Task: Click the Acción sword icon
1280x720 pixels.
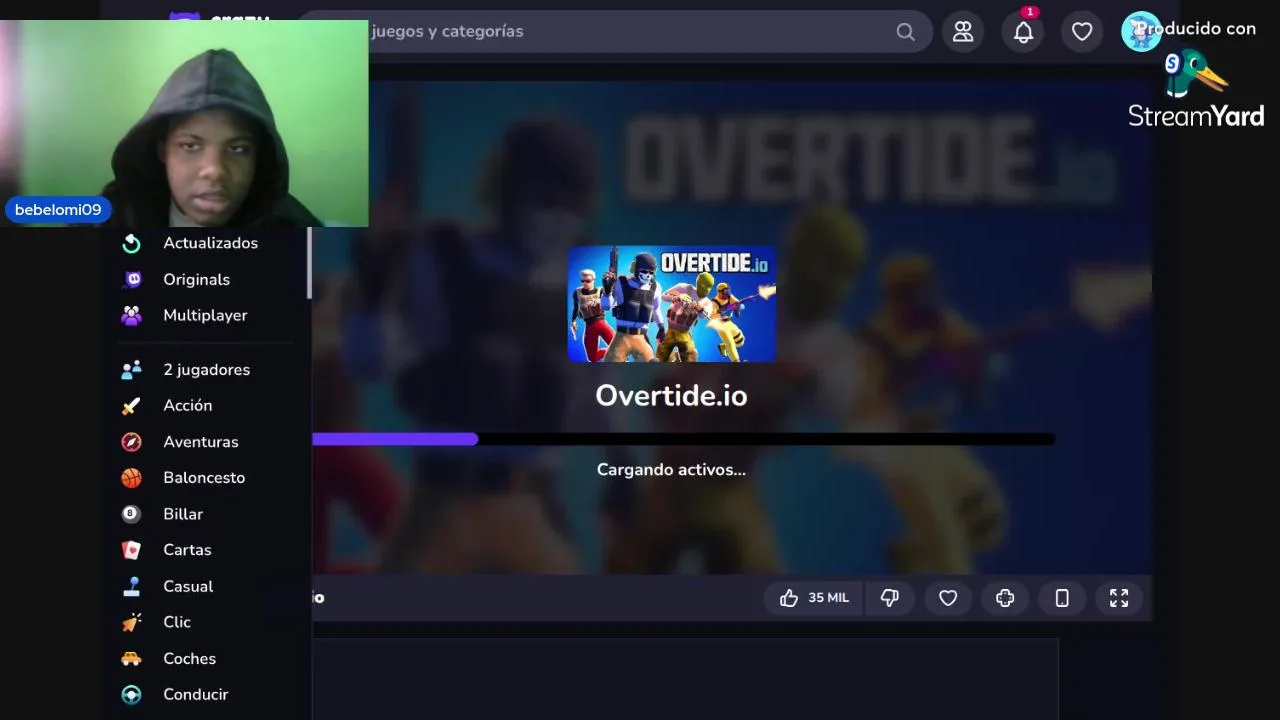Action: coord(131,406)
